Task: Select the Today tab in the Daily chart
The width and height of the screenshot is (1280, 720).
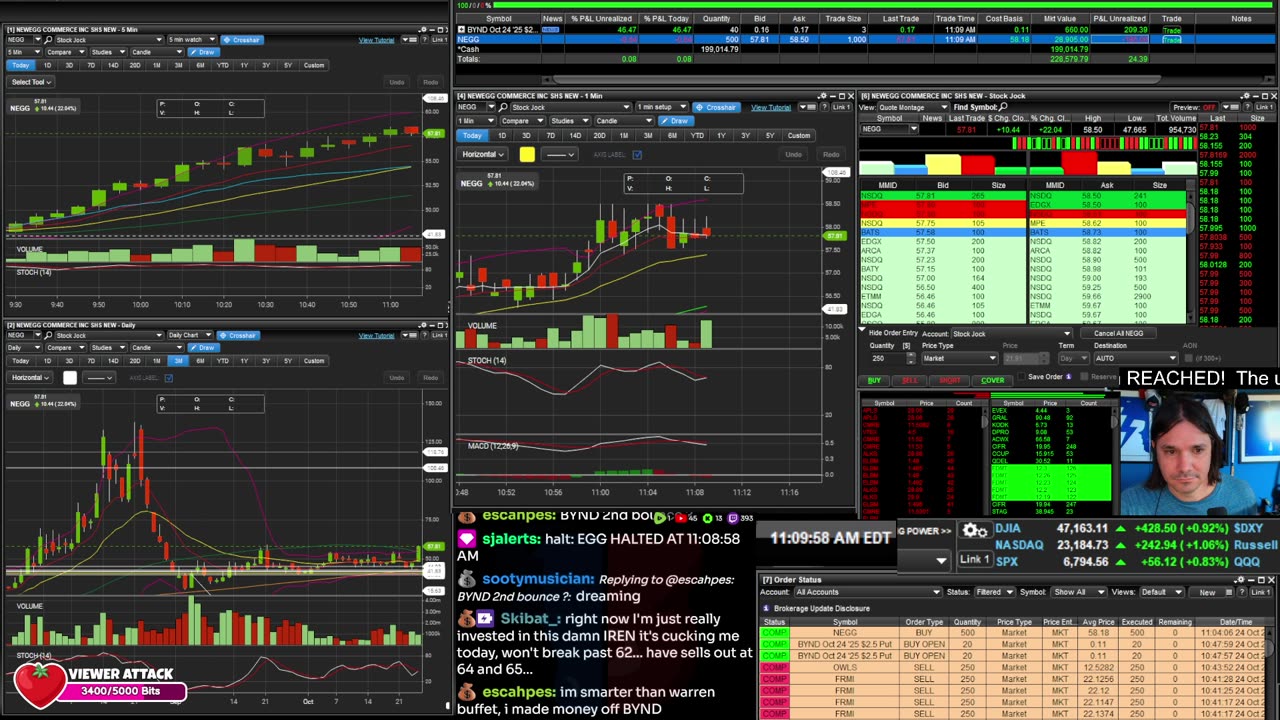Action: click(x=20, y=360)
